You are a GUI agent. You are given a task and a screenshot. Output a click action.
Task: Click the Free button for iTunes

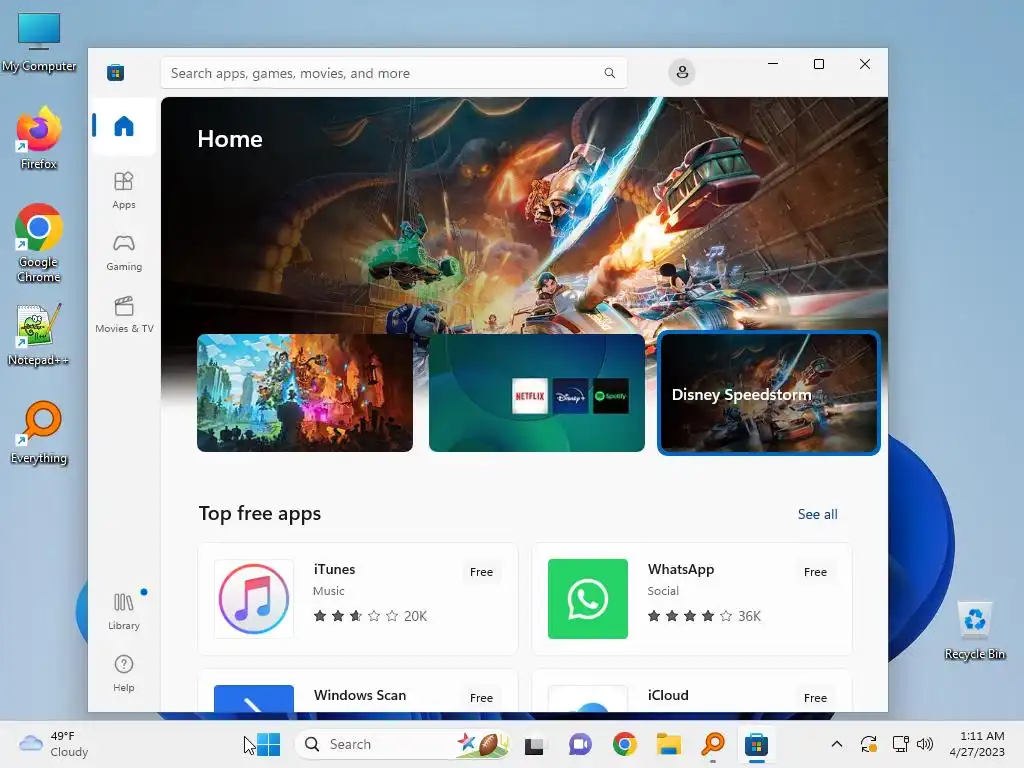[x=481, y=572]
